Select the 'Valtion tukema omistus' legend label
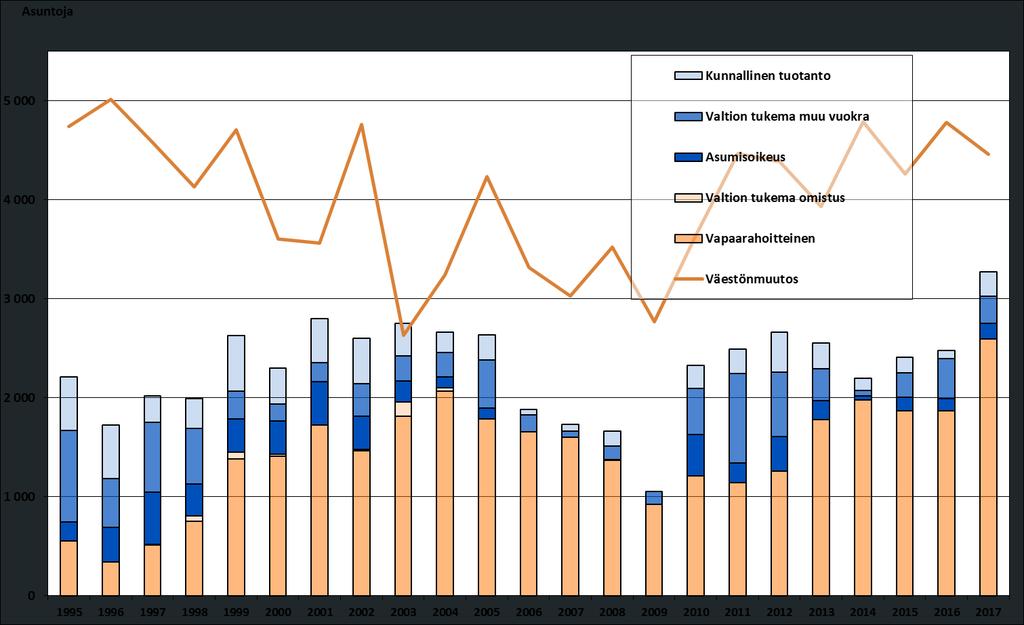This screenshot has height=625, width=1024. 775,198
